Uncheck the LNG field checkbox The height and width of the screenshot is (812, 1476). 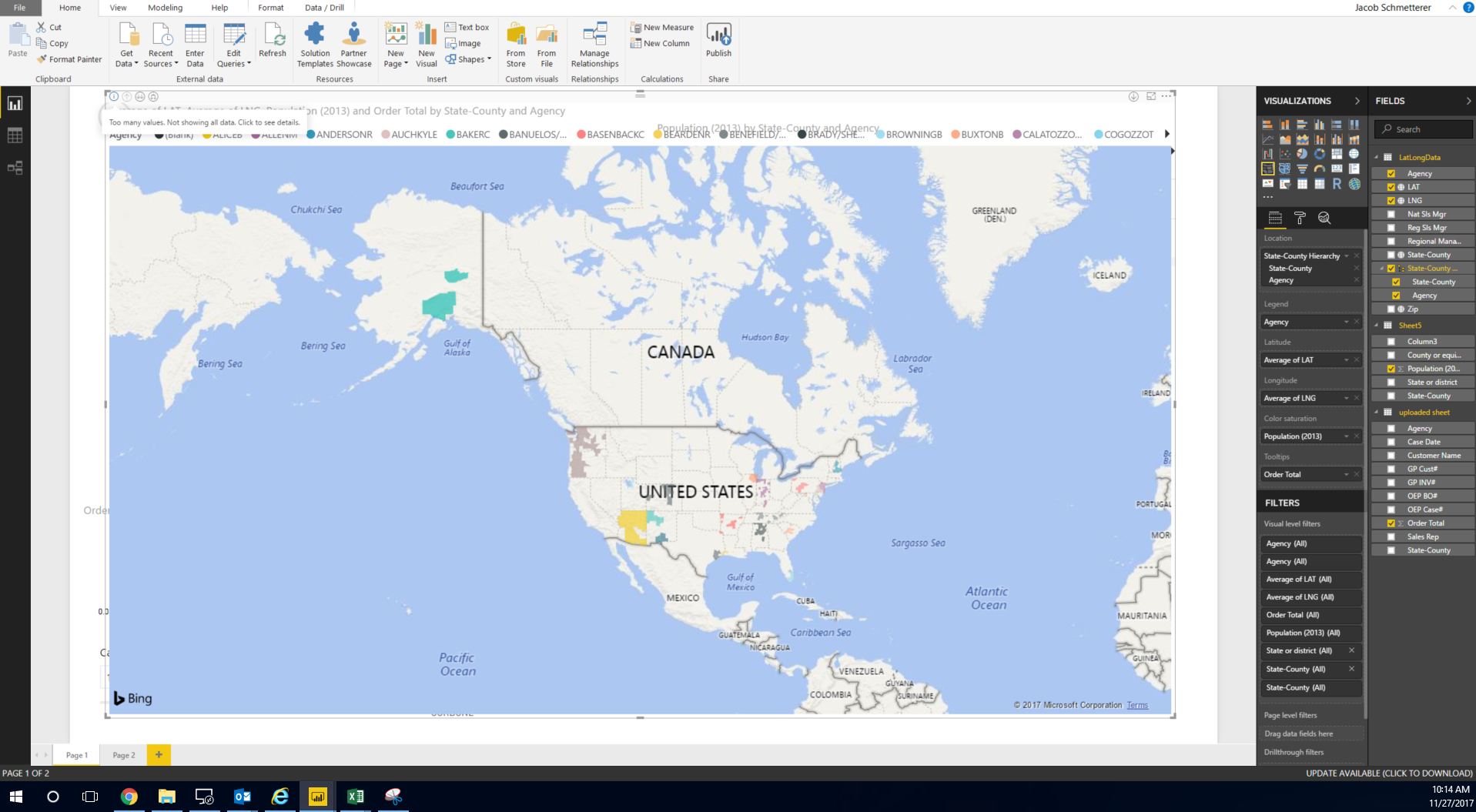point(1391,201)
